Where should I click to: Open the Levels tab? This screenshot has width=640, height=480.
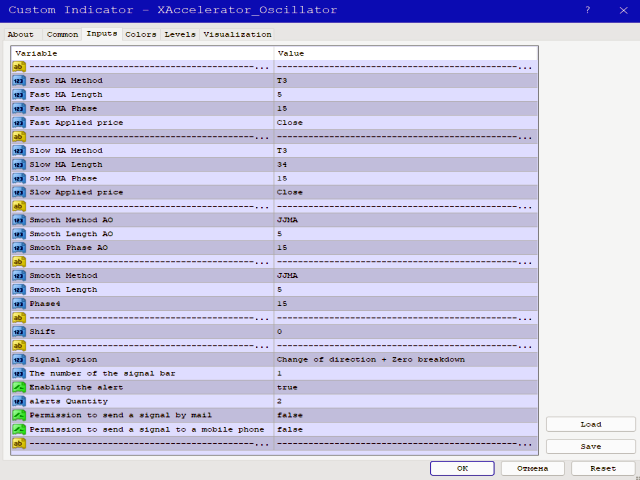(180, 35)
